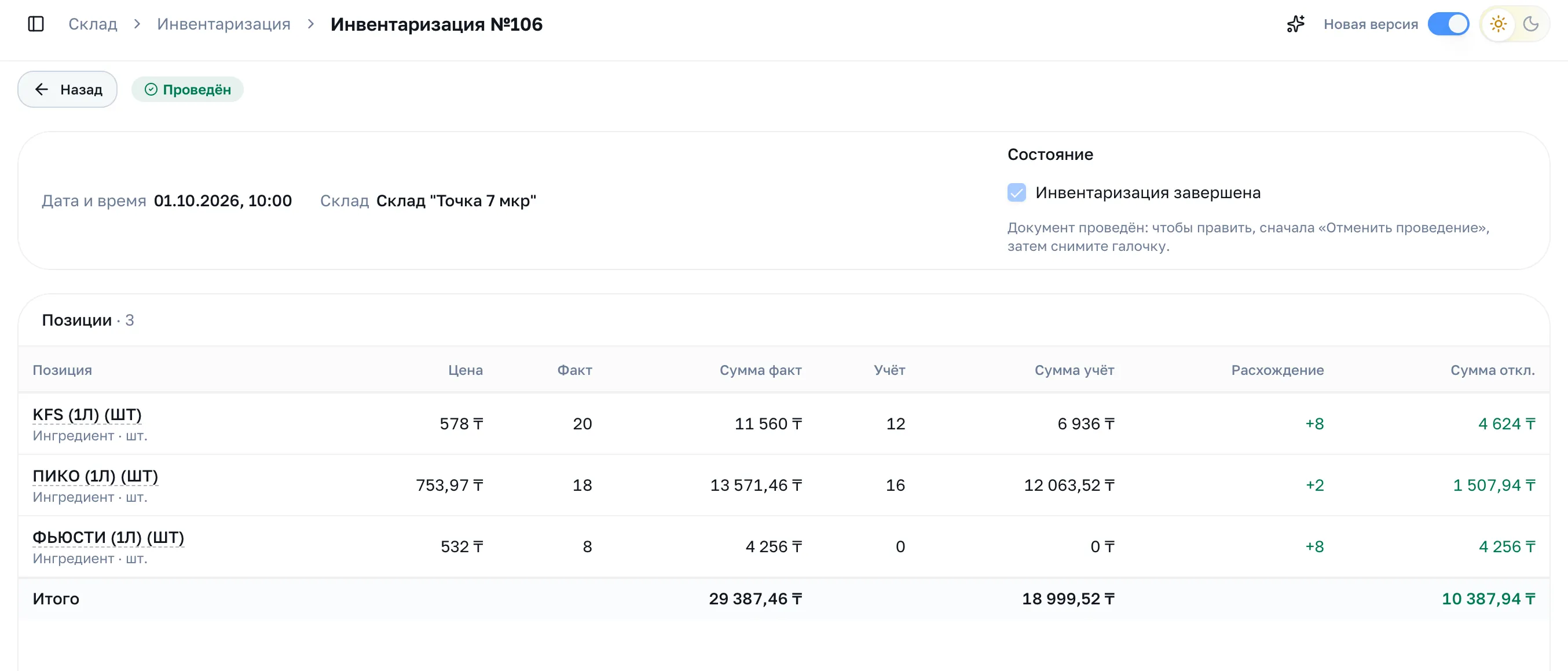Click chevron after Склад breadcrumb
Viewport: 1568px width, 671px height.
[x=137, y=24]
